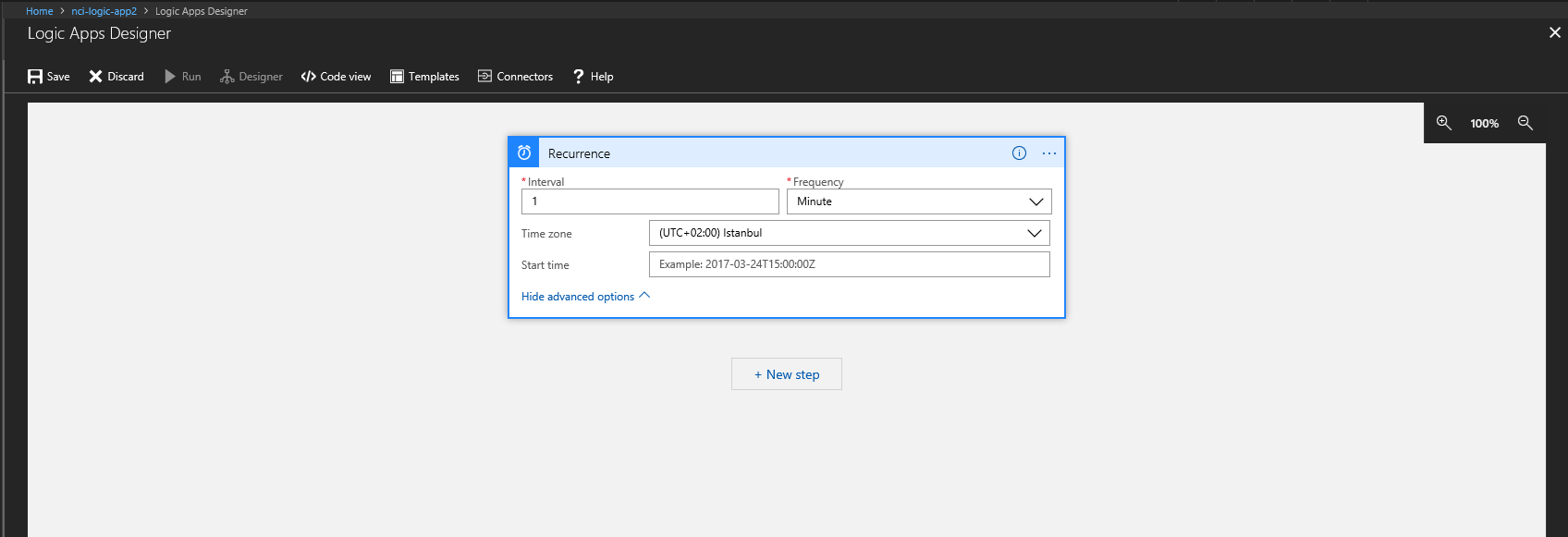Discard changes in the designer
The width and height of the screenshot is (1568, 537).
pos(116,77)
